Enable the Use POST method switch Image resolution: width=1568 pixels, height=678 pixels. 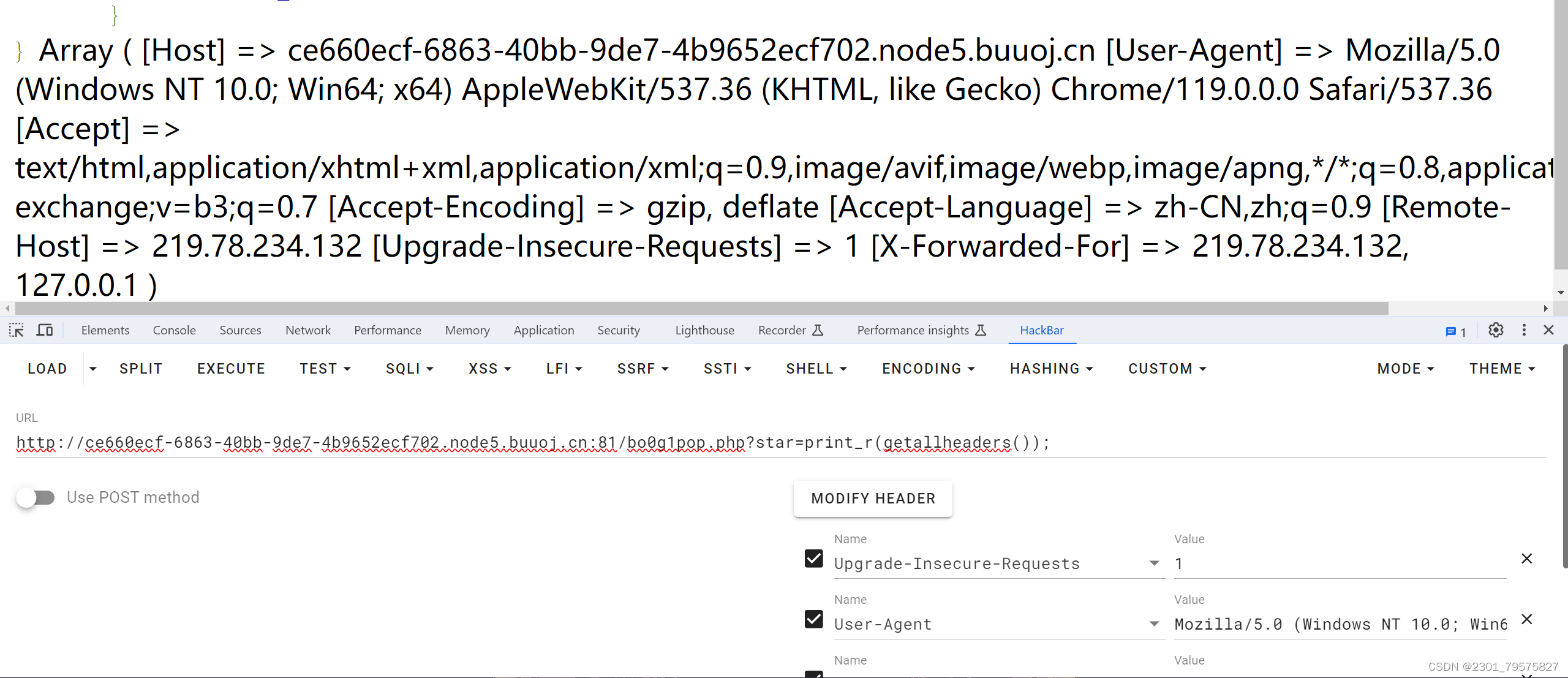click(36, 497)
